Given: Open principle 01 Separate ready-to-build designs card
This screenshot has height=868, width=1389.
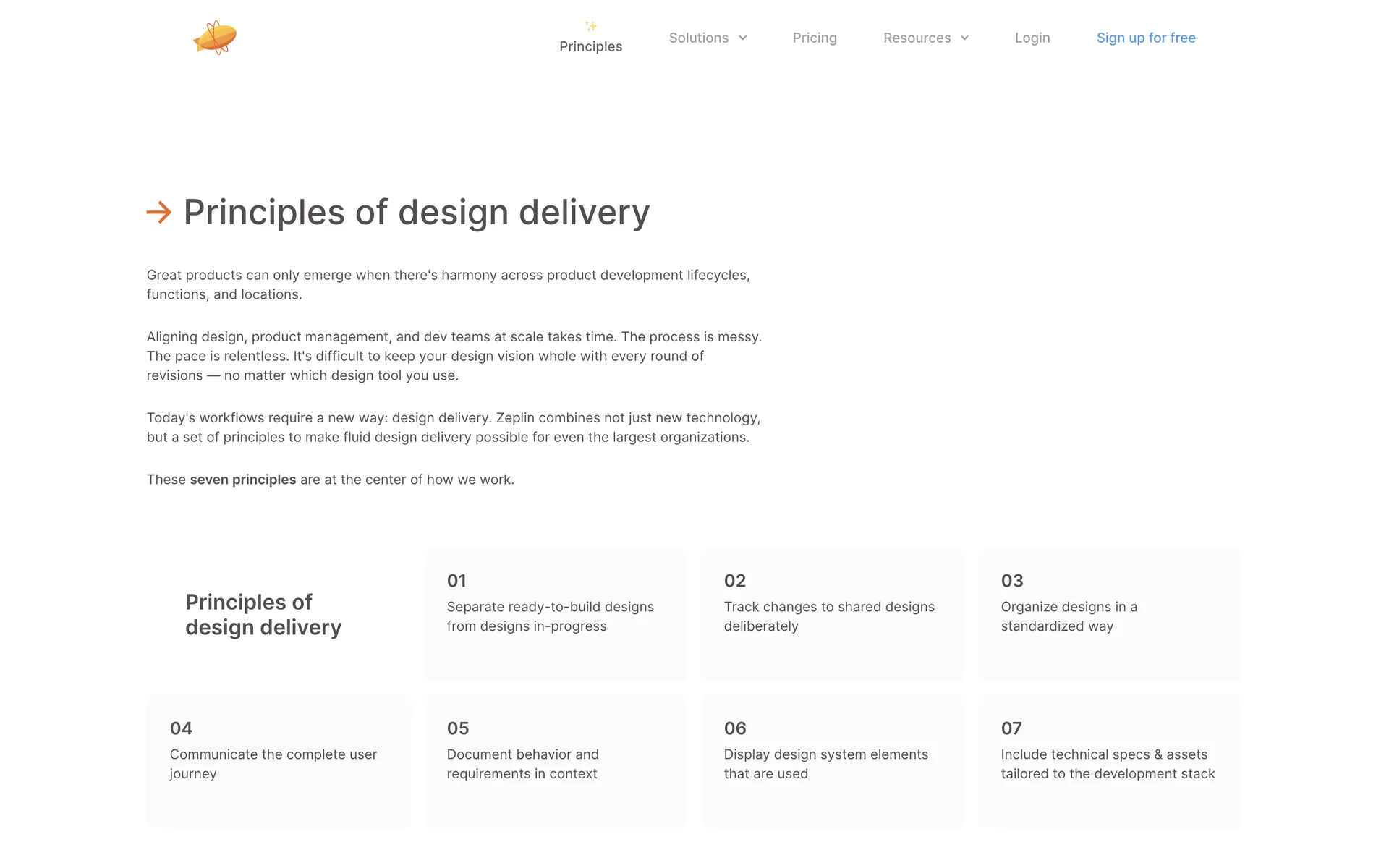Looking at the screenshot, I should [x=555, y=613].
